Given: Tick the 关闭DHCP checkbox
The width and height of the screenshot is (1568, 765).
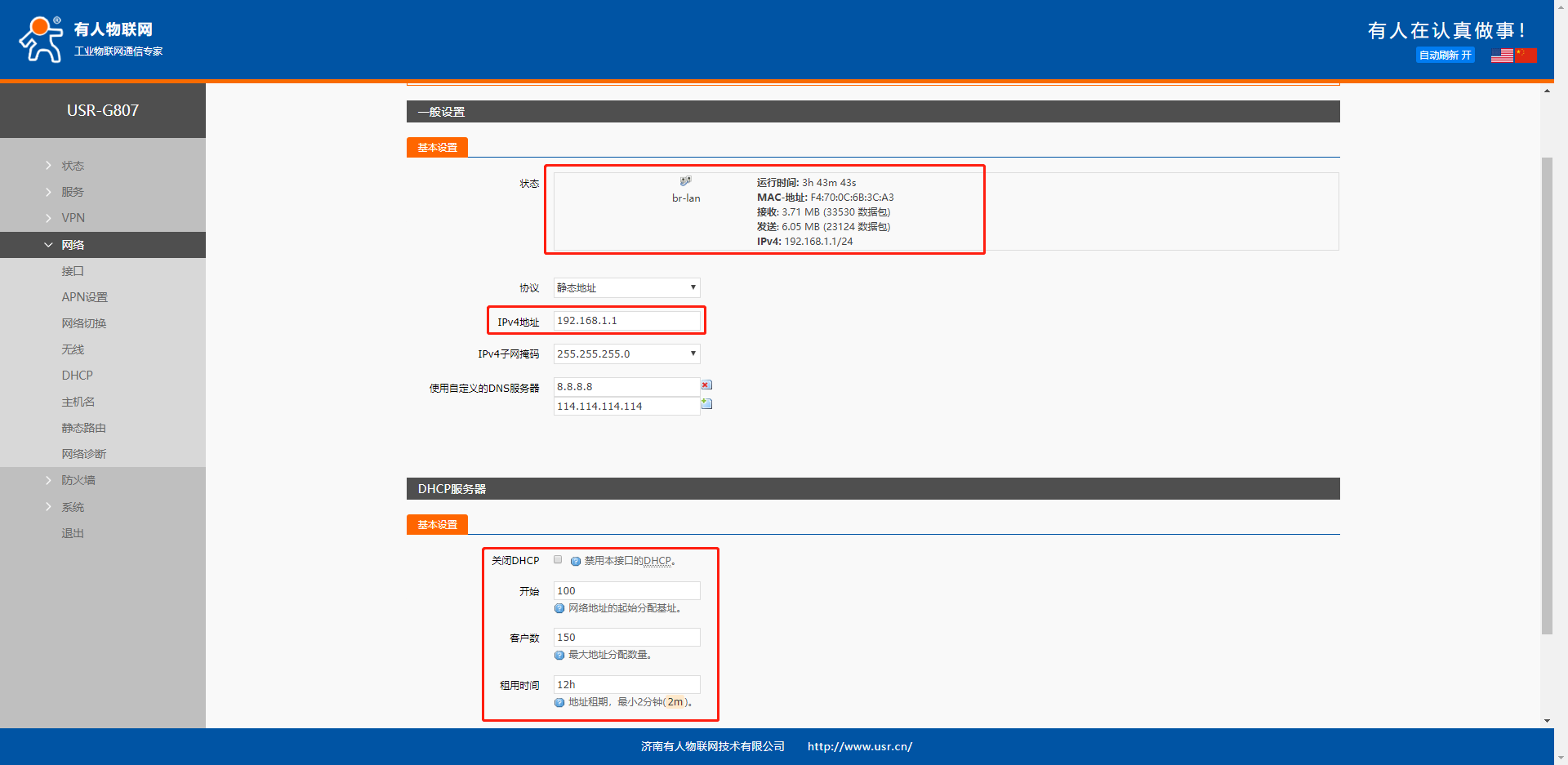Looking at the screenshot, I should [x=558, y=560].
